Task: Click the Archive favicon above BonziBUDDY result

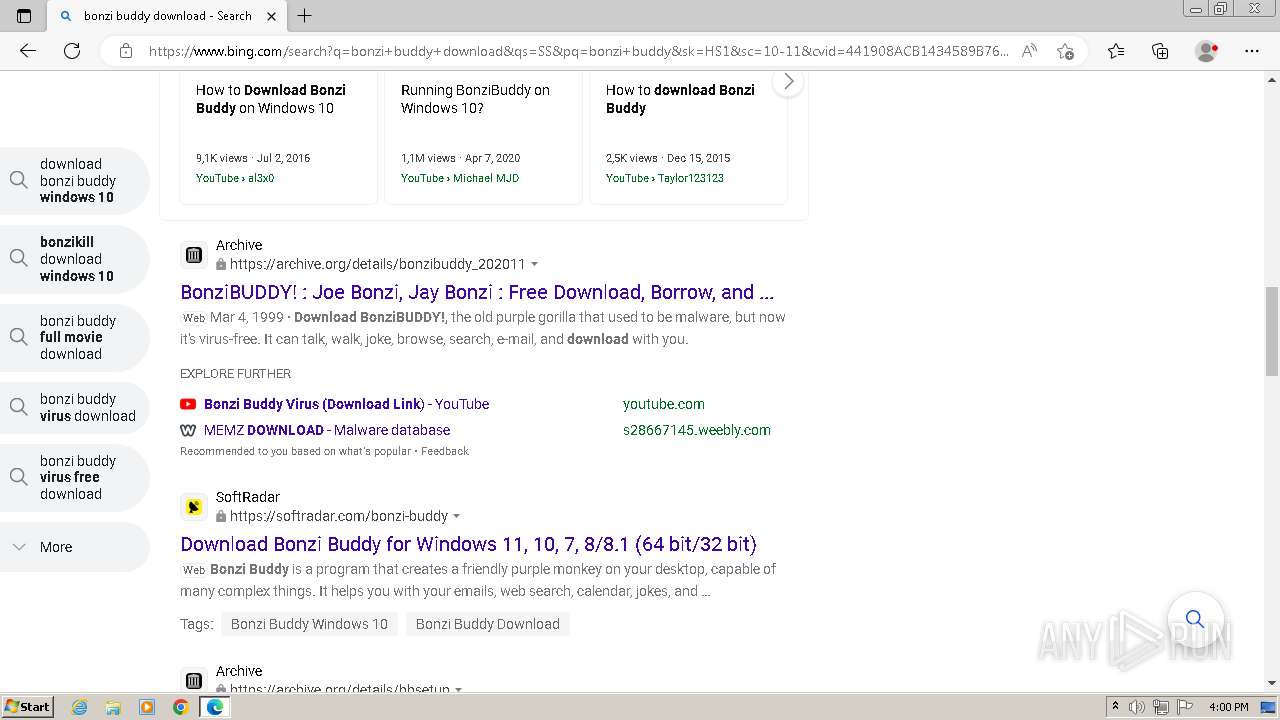Action: 194,255
